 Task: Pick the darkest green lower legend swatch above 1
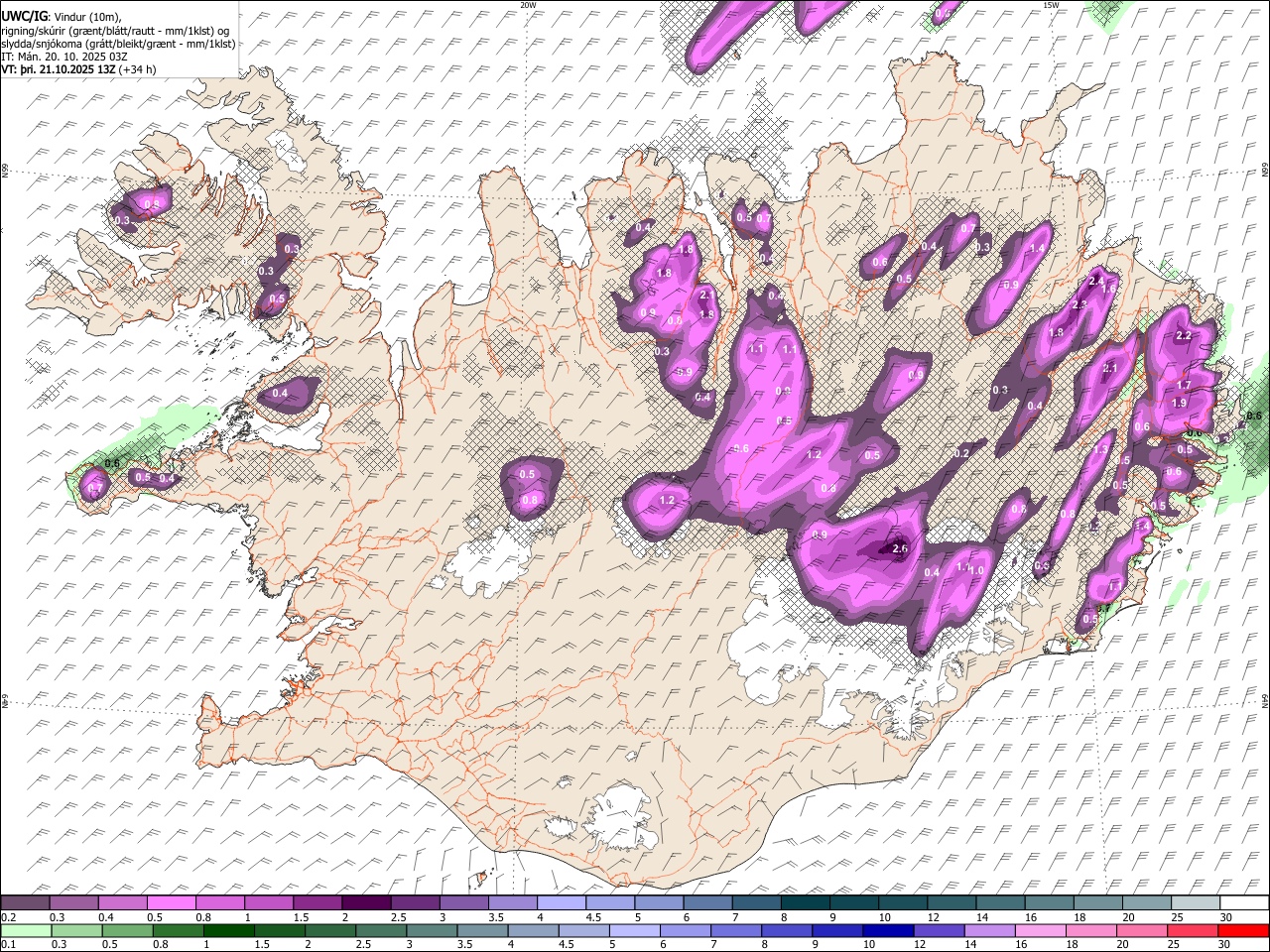click(229, 930)
